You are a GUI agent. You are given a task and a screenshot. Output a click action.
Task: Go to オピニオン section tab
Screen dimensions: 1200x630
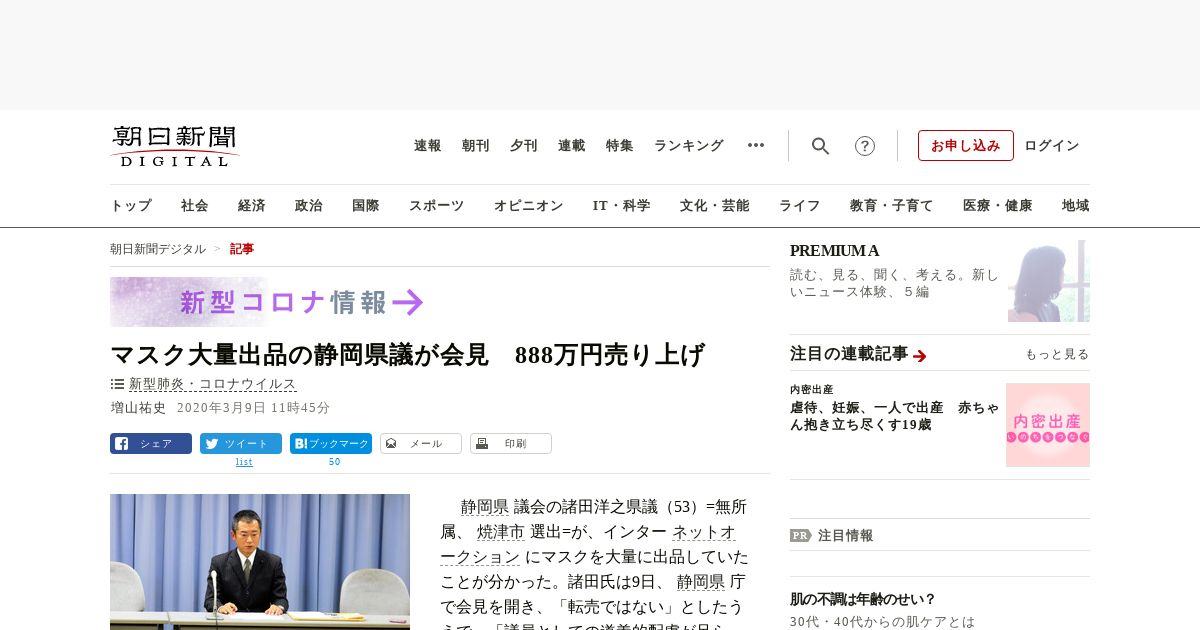pyautogui.click(x=529, y=206)
